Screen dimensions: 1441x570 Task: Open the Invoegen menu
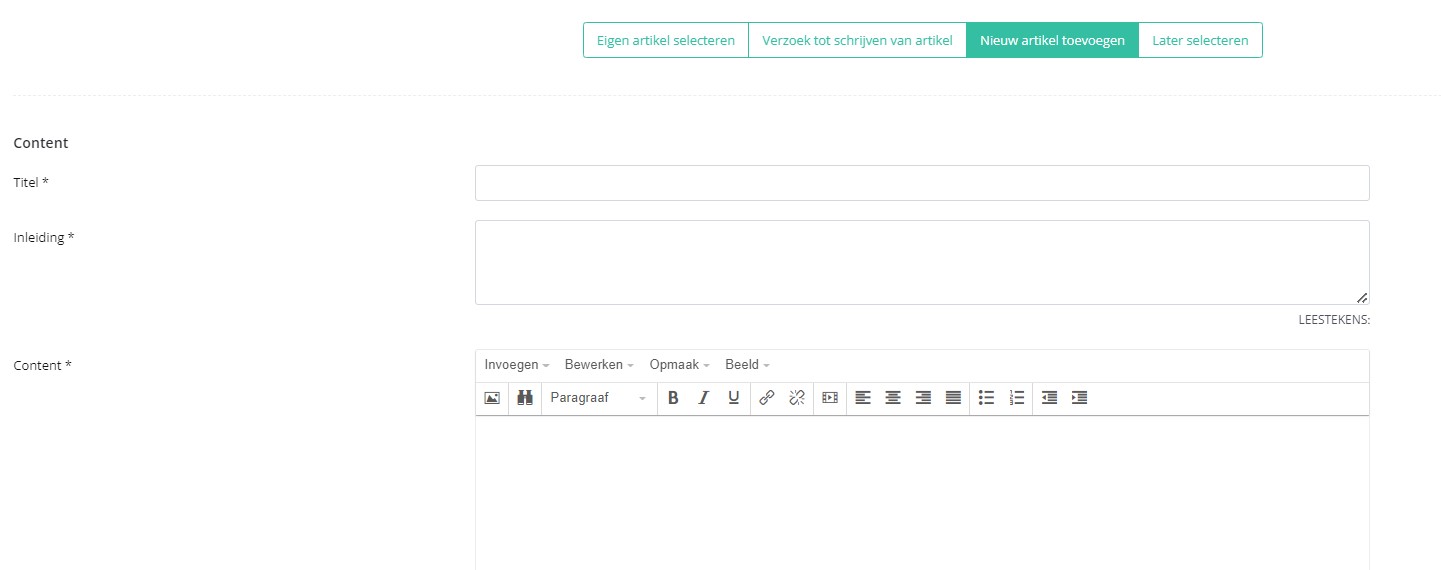(517, 365)
